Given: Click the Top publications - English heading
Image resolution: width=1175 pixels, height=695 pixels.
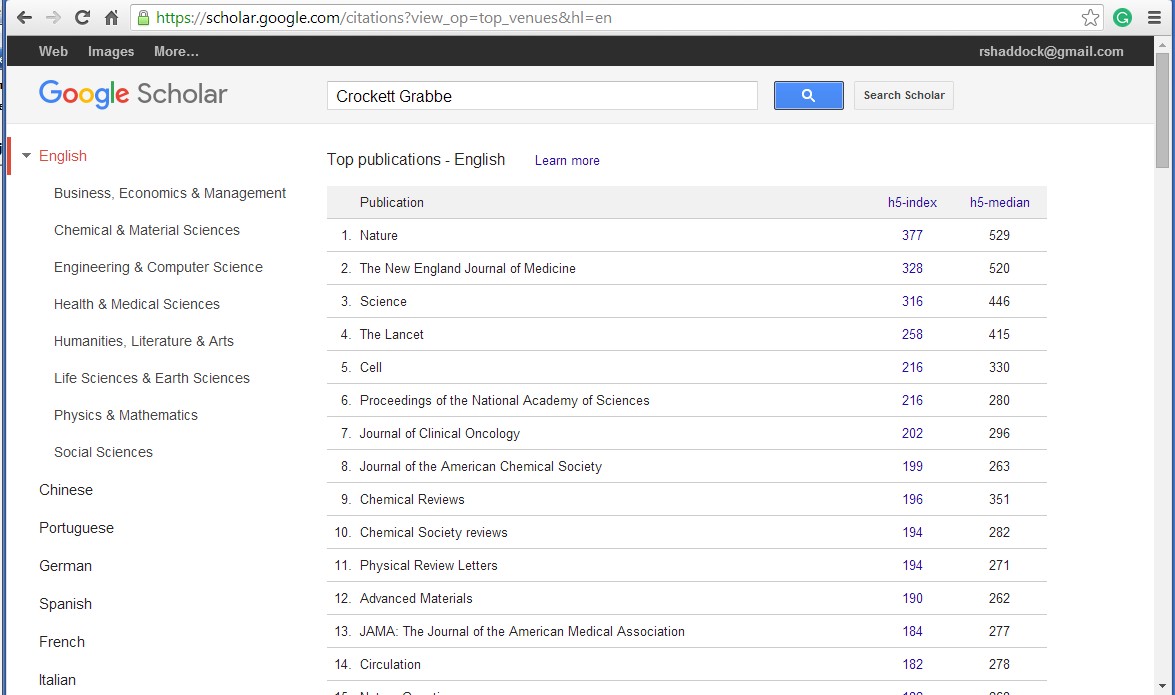Looking at the screenshot, I should 416,160.
